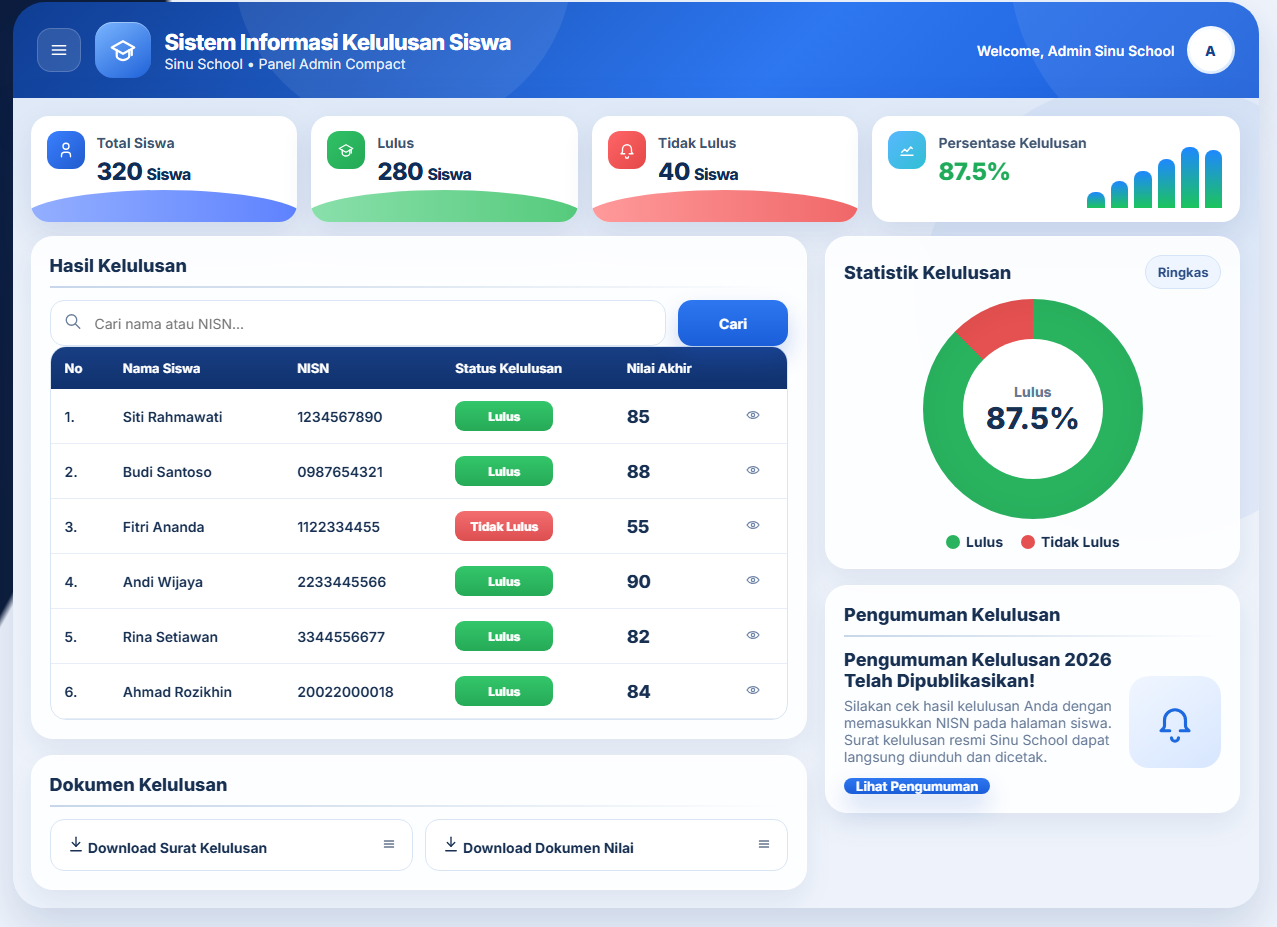The width and height of the screenshot is (1277, 927).
Task: Click download icon beside Download Surat Kelulusan
Action: 76,845
